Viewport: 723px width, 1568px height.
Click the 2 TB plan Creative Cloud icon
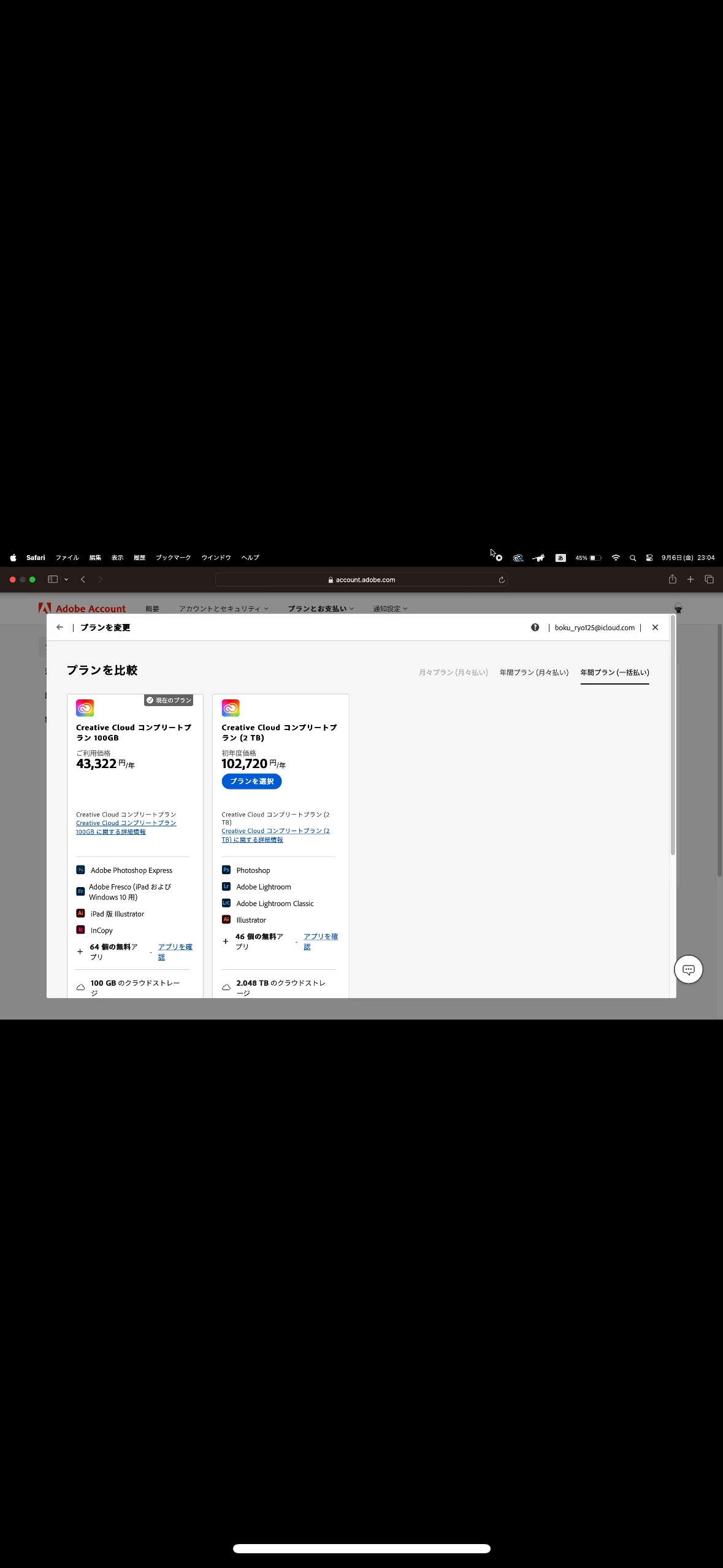coord(231,708)
